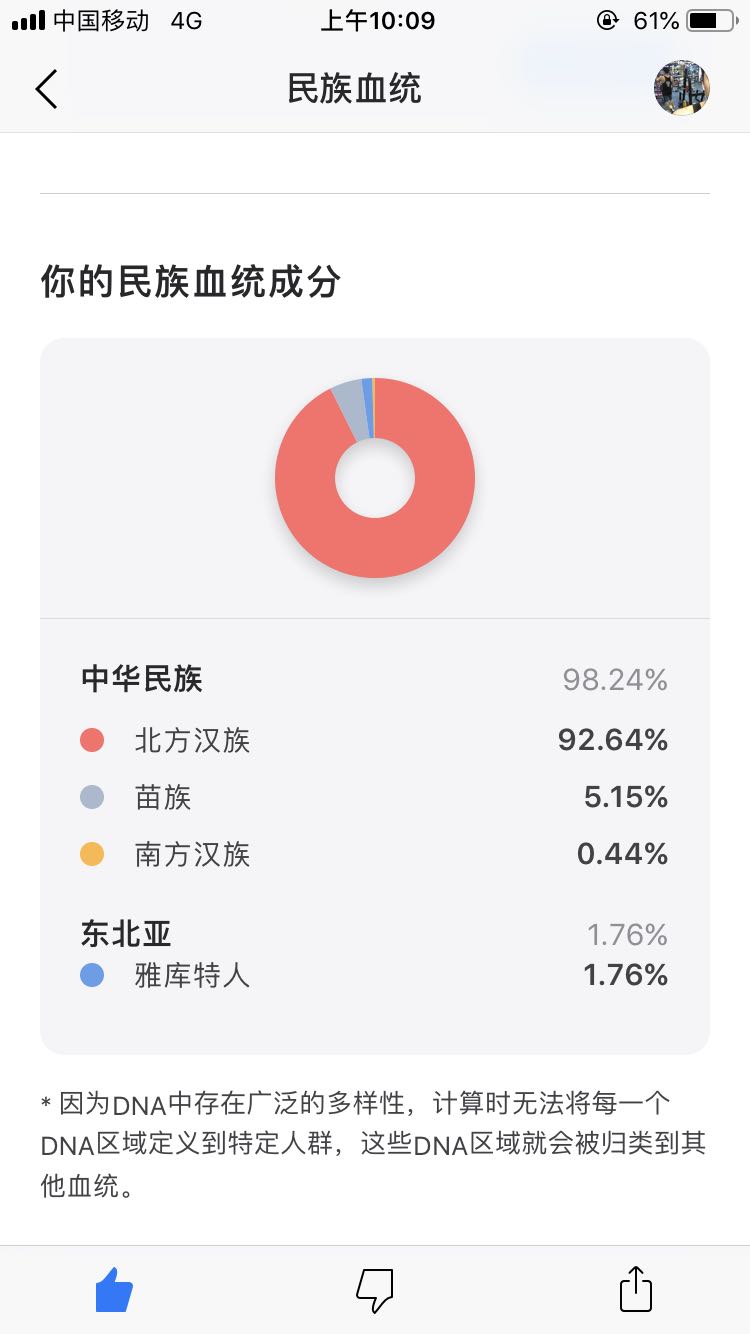Tap the blue thumbs-up like icon
Image resolution: width=750 pixels, height=1334 pixels.
(x=114, y=1289)
